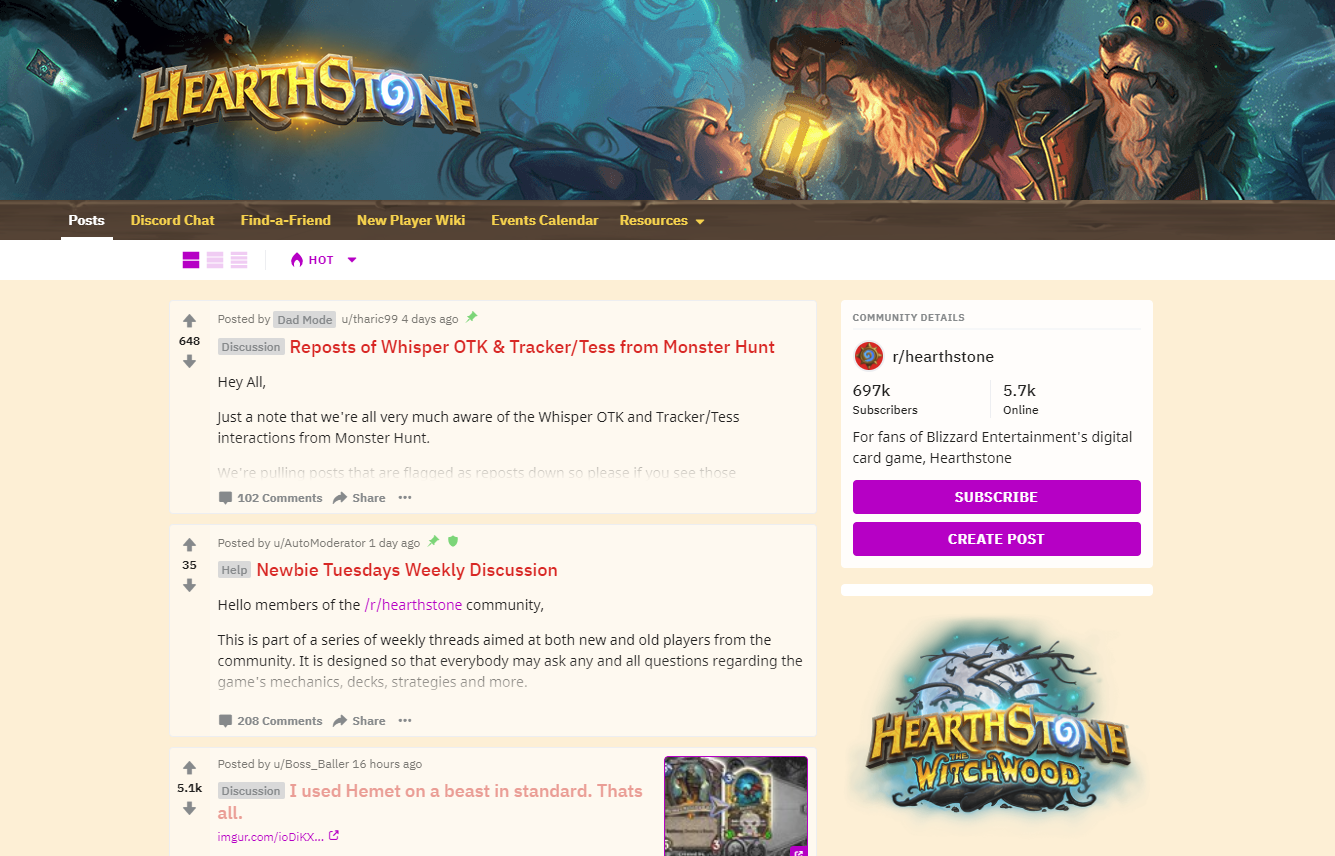
Task: Downvote the Newbie Tuesdays Weekly Discussion post
Action: [x=189, y=585]
